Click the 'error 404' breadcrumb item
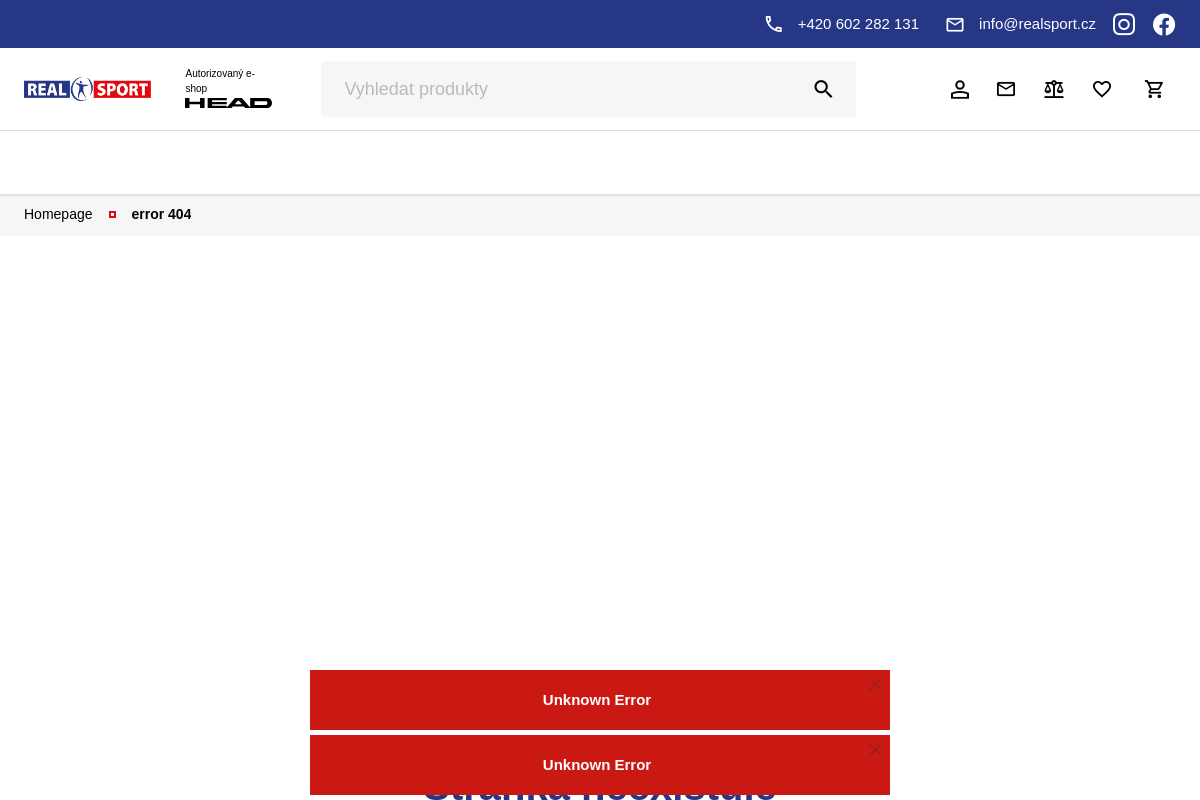 coord(161,214)
